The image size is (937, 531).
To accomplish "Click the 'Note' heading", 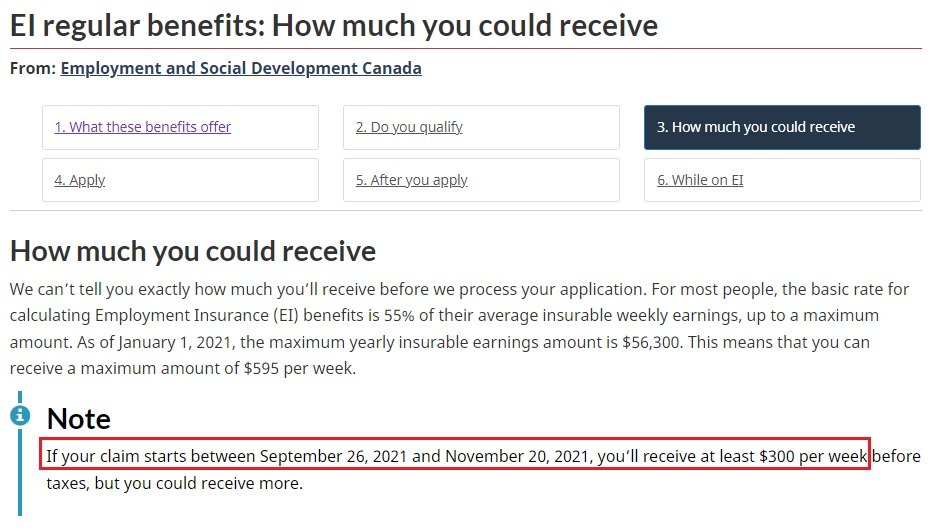I will tap(79, 419).
